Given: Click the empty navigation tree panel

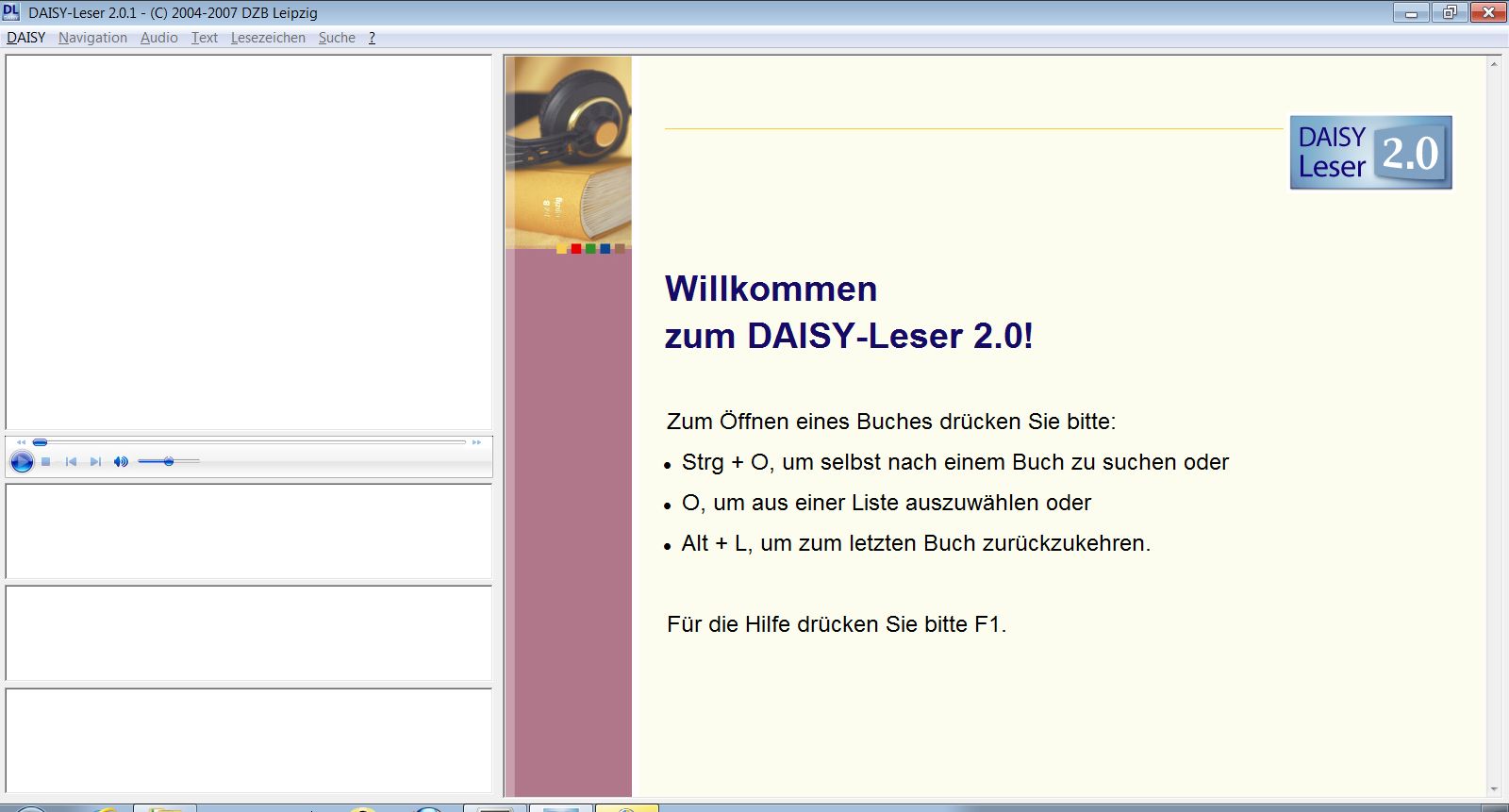Looking at the screenshot, I should 249,242.
